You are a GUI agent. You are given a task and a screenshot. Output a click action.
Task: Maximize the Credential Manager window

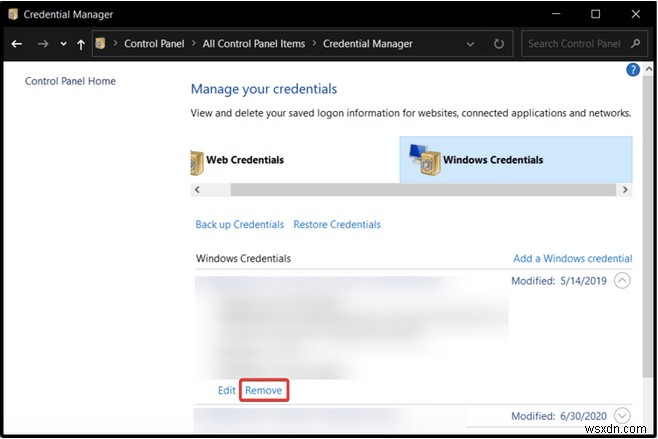[595, 14]
